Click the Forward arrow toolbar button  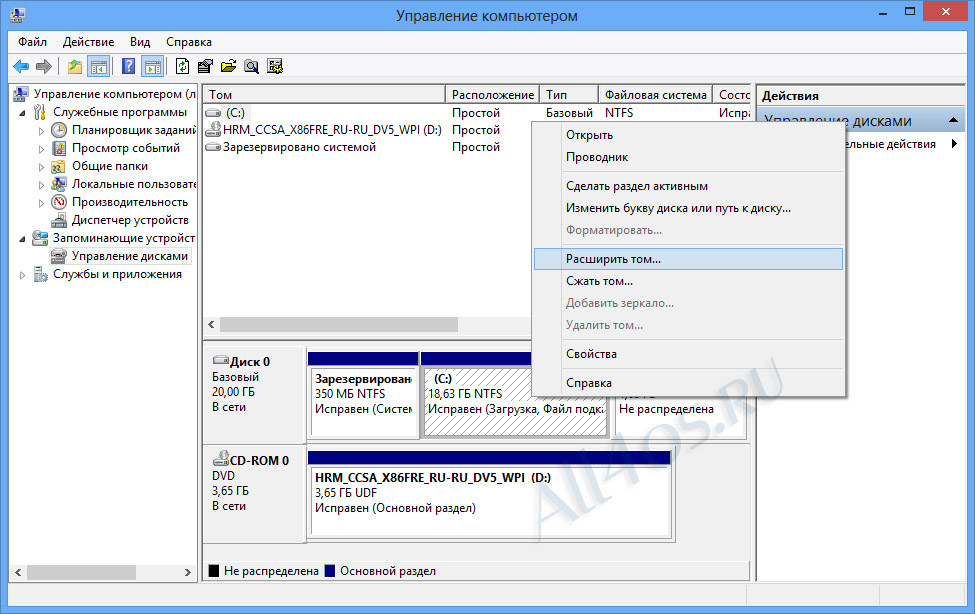coord(44,66)
